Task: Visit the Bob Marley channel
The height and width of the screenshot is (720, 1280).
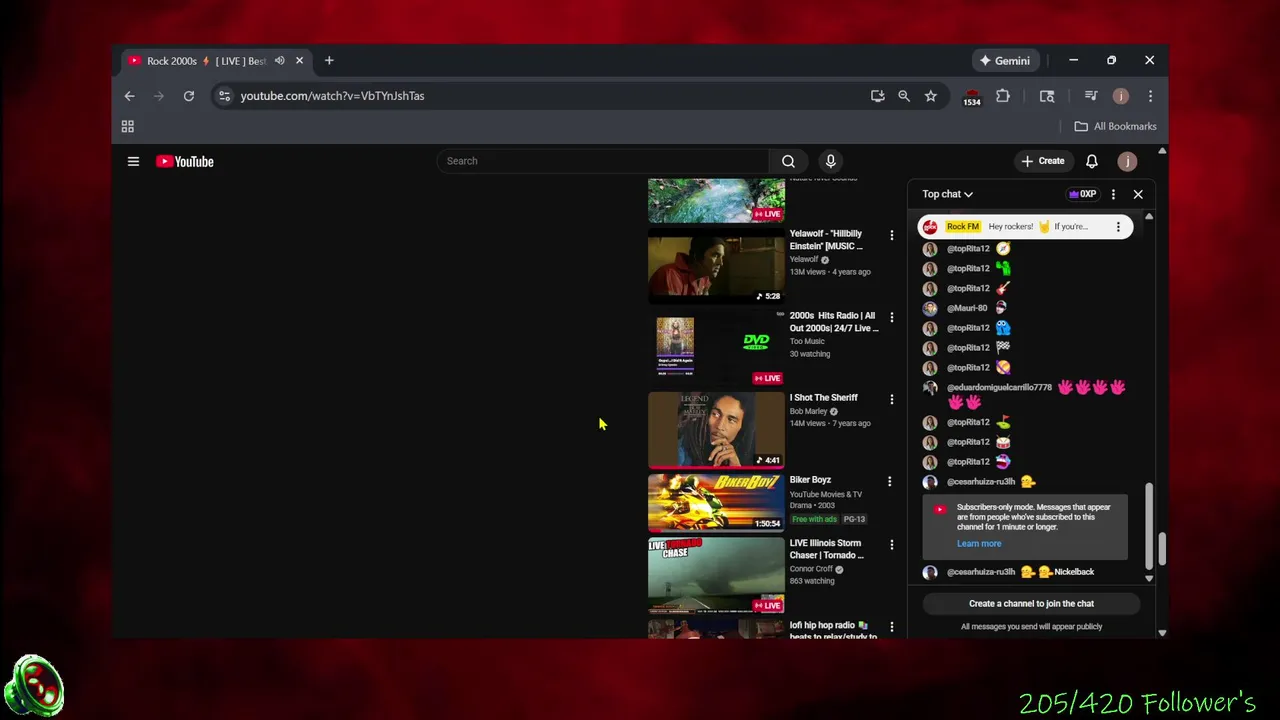Action: point(808,411)
